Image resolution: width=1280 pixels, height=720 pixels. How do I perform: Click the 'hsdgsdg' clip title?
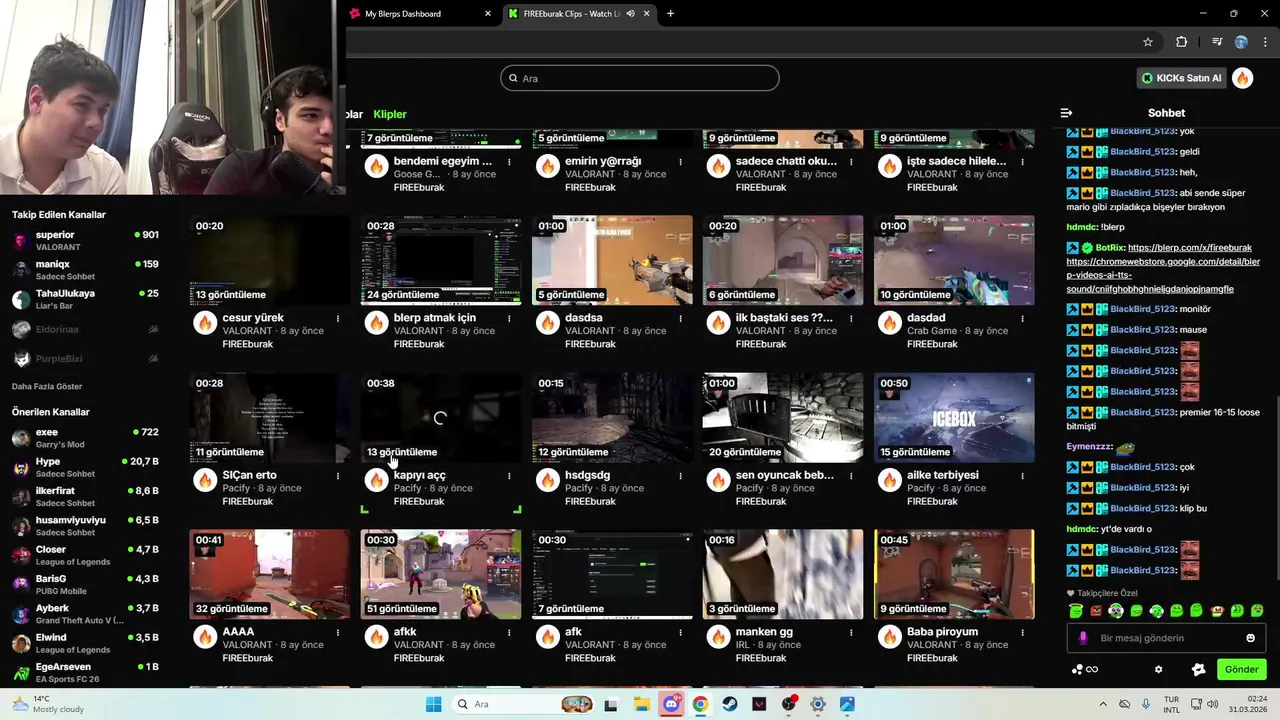tap(587, 475)
